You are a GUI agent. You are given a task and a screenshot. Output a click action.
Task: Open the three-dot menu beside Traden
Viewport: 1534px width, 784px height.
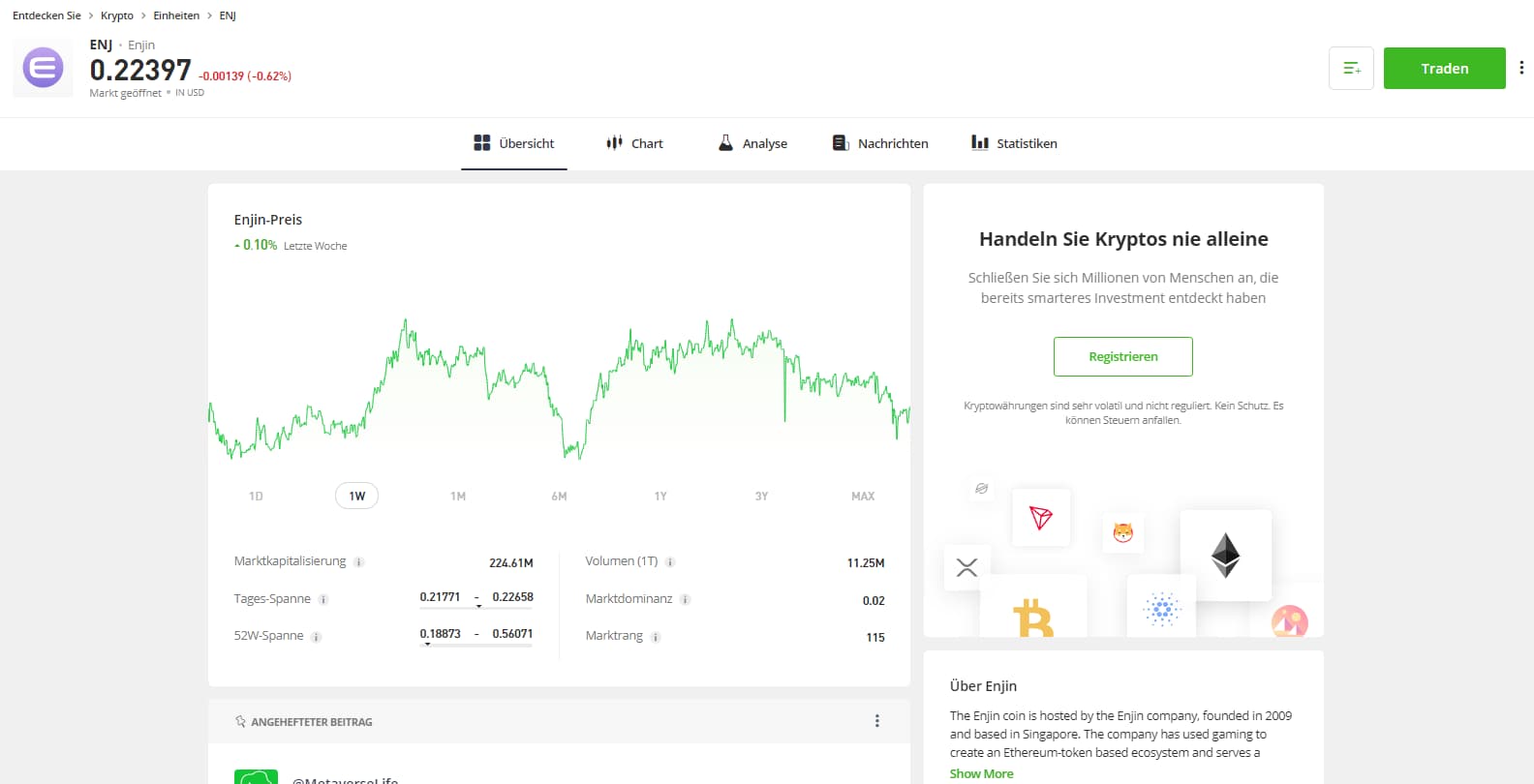click(x=1521, y=68)
